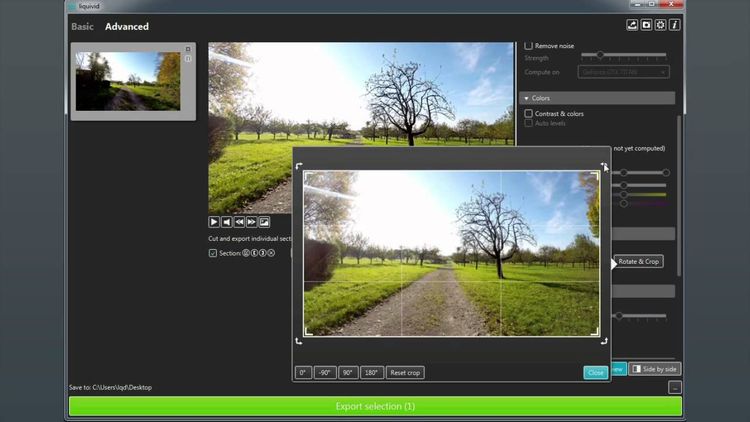Enable the Contrast & colors checkbox
Screen dimensions: 750x422
[x=529, y=113]
